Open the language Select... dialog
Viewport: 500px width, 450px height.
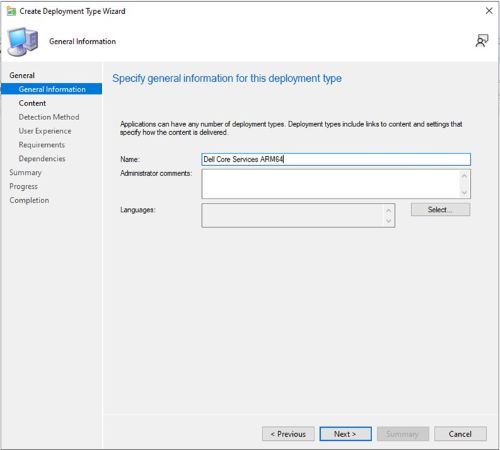440,210
